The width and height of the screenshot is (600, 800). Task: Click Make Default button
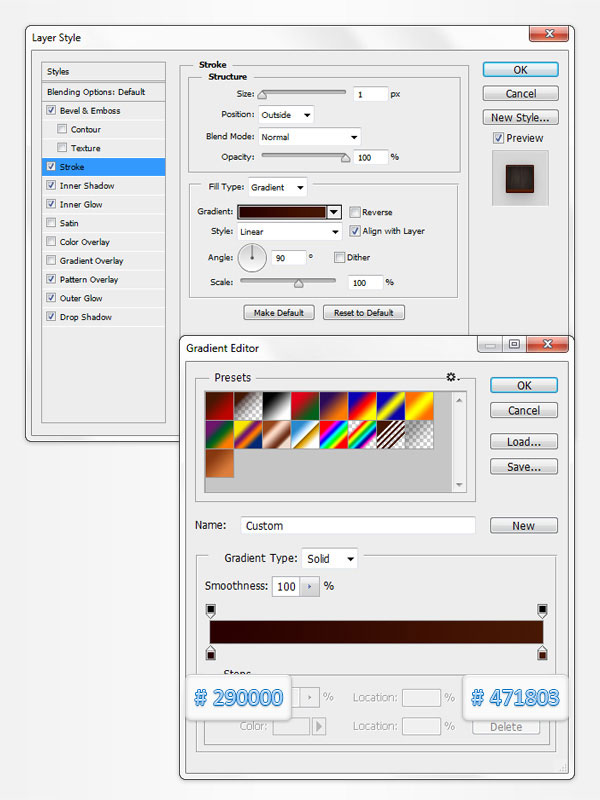point(279,313)
